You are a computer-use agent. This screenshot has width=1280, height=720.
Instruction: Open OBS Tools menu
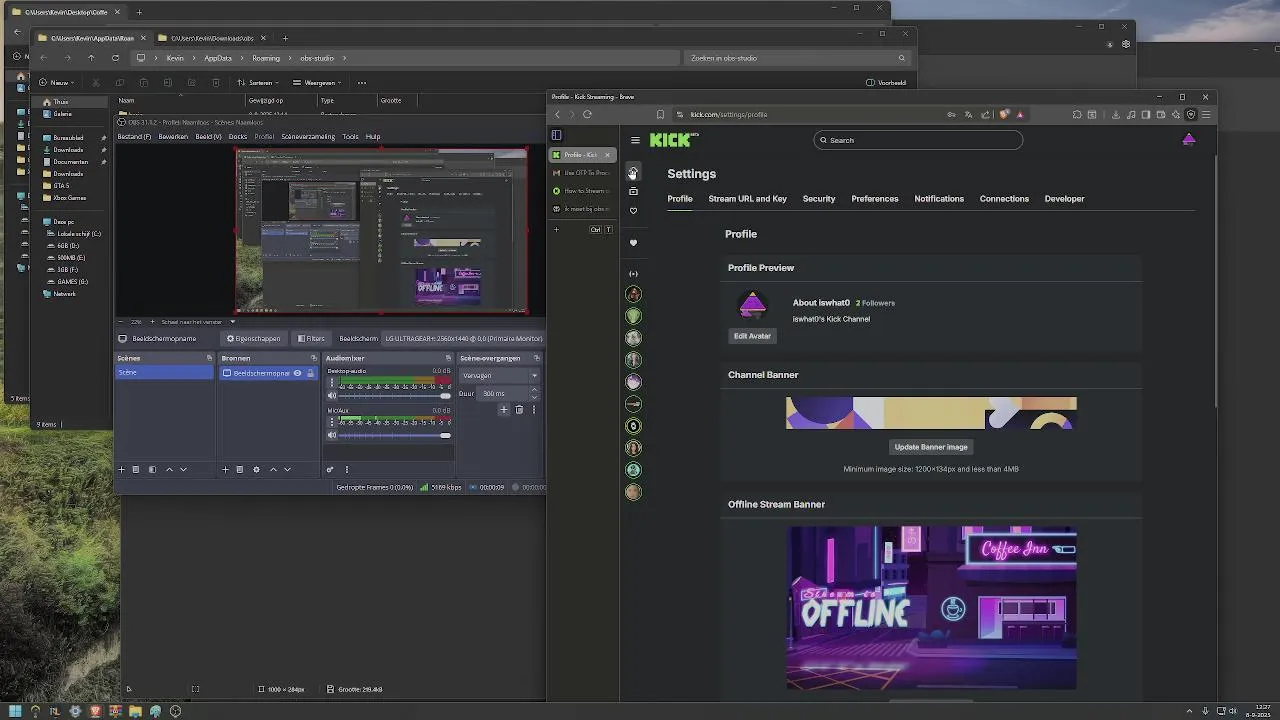pyautogui.click(x=350, y=136)
